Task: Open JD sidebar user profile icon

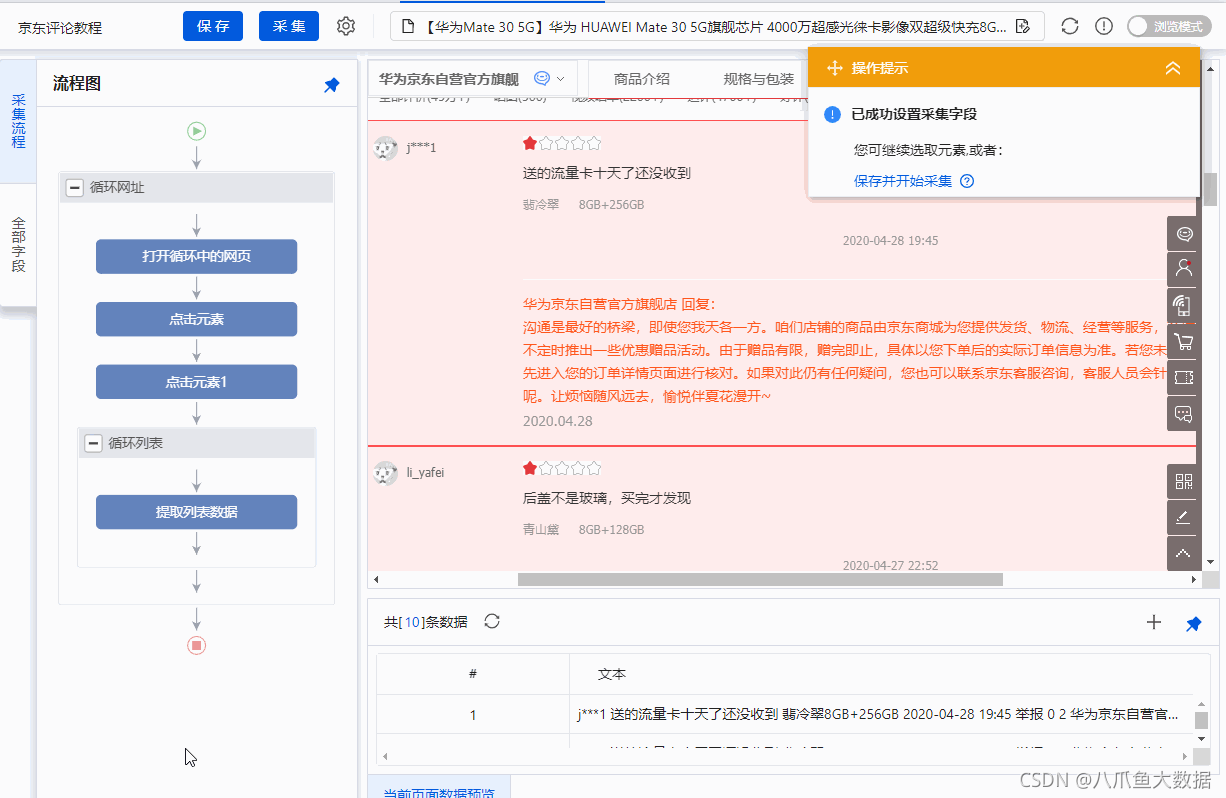Action: [x=1184, y=269]
